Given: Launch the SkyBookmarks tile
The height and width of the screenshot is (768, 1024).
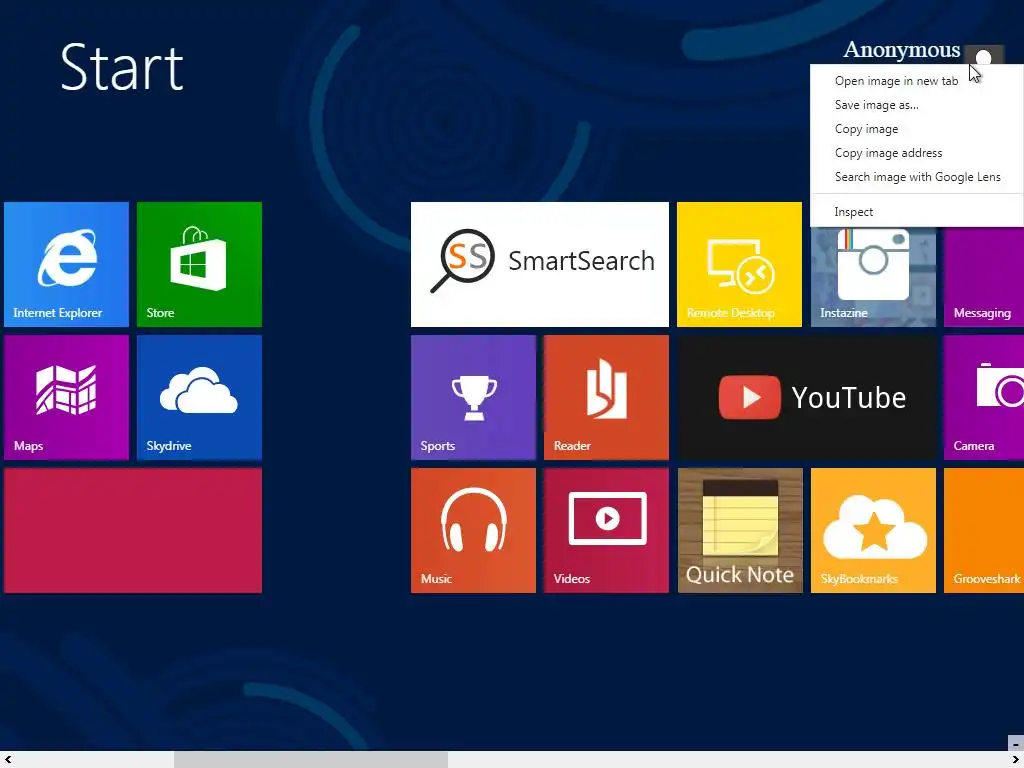Looking at the screenshot, I should tap(873, 530).
